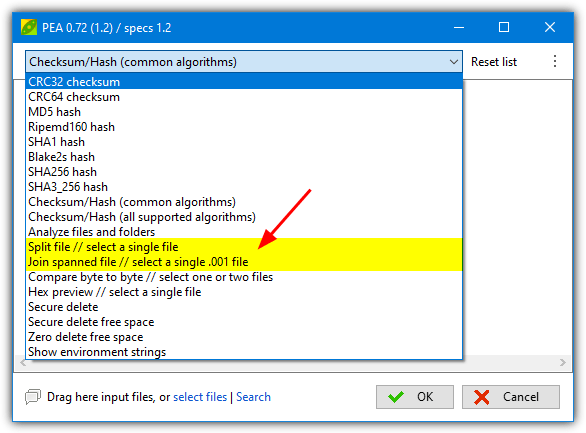Select SHA3_256 hash entry
This screenshot has width=586, height=433.
pyautogui.click(x=244, y=186)
